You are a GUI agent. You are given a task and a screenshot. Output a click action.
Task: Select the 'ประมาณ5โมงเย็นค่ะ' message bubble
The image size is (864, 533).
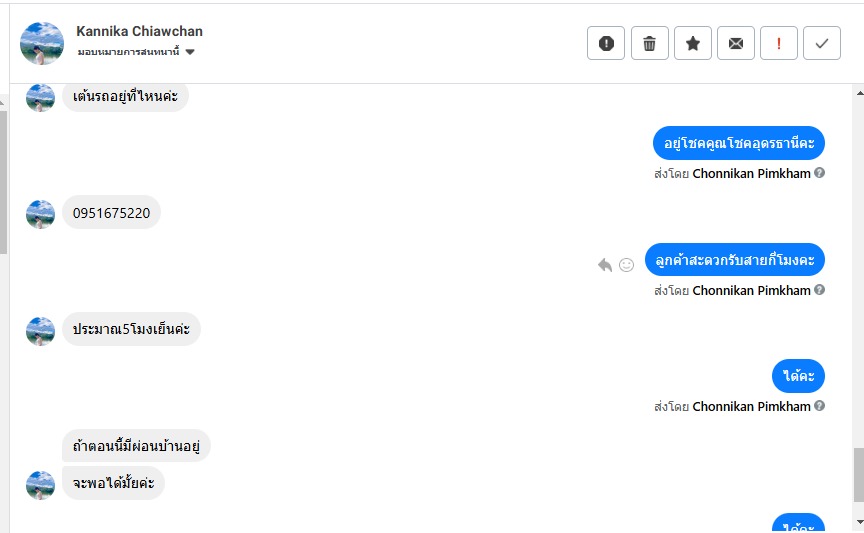point(131,329)
